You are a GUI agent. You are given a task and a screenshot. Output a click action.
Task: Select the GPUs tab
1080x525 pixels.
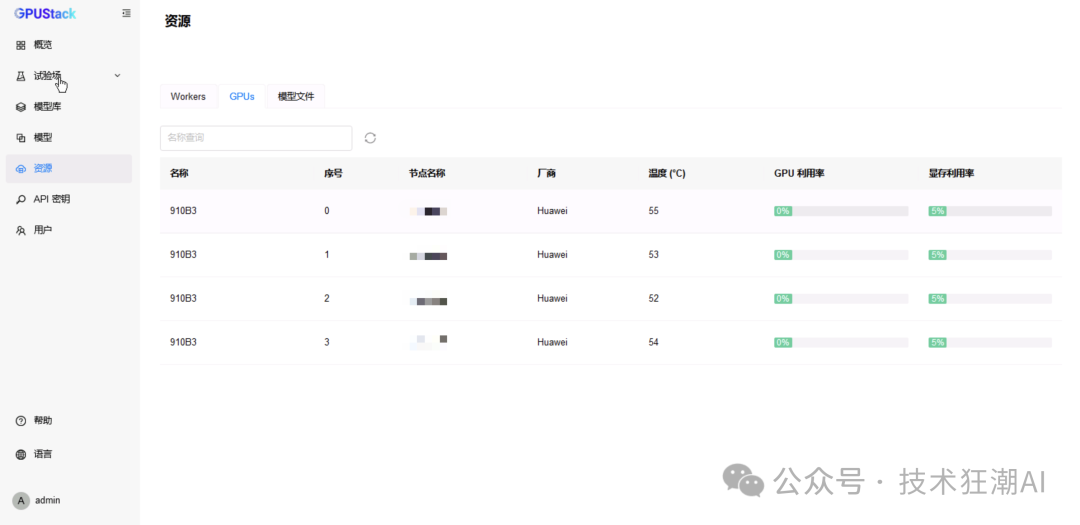point(242,96)
